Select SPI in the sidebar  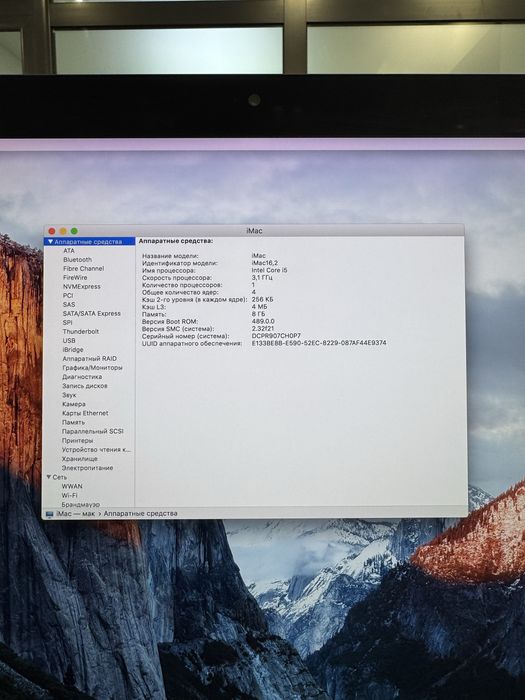tap(67, 322)
